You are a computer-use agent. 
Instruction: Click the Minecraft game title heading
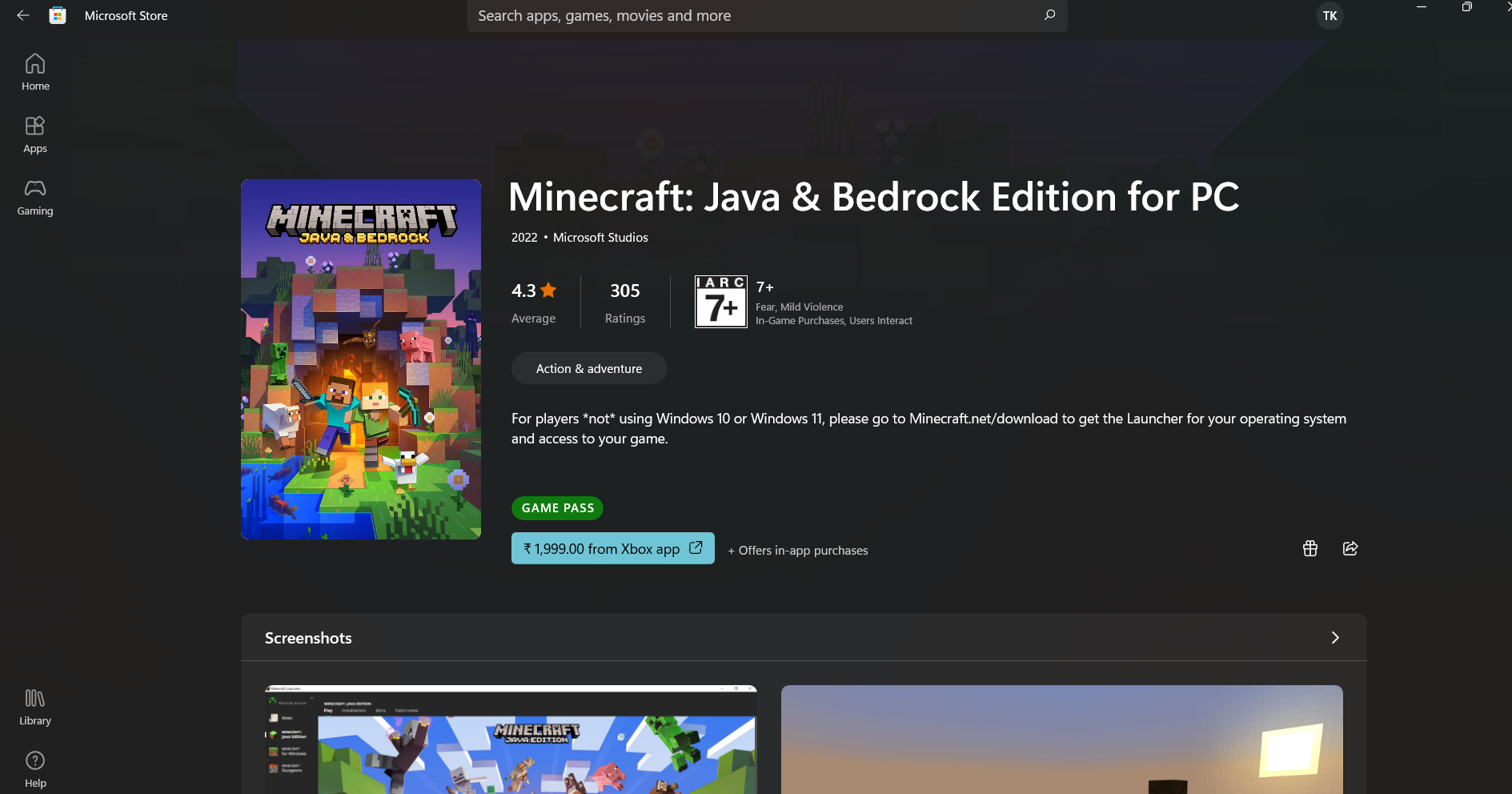click(874, 197)
